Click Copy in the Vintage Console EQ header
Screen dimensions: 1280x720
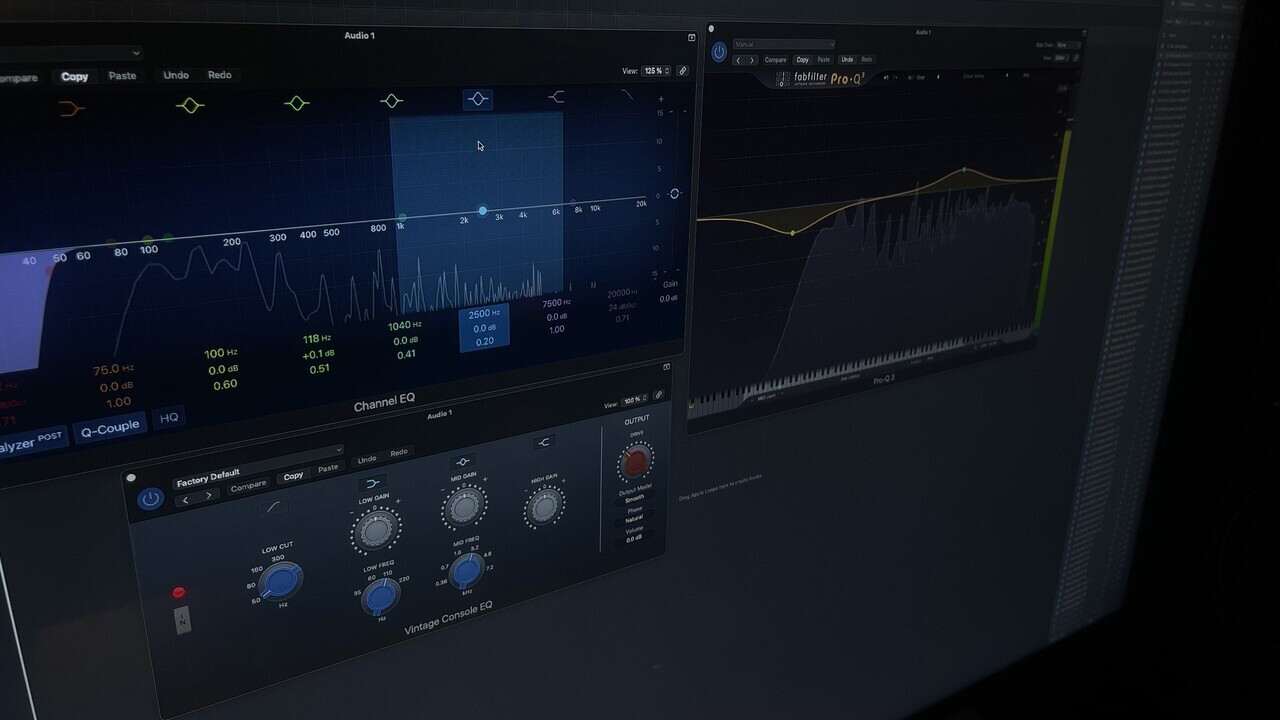[x=293, y=476]
